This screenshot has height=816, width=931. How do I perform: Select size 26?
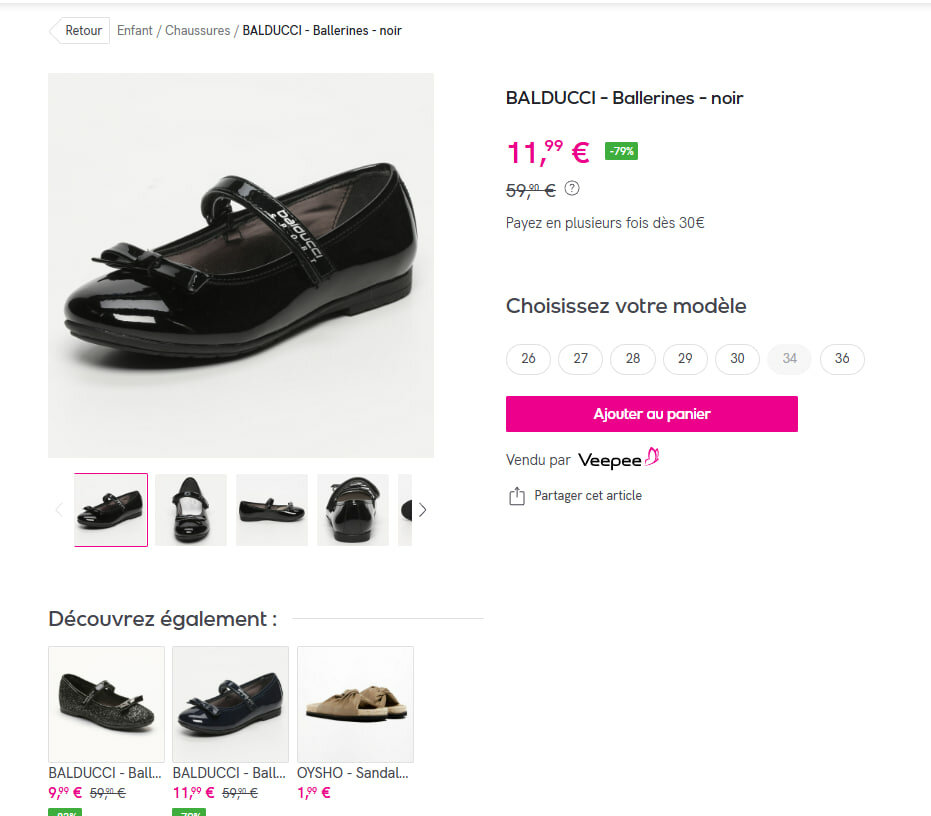[x=528, y=359]
